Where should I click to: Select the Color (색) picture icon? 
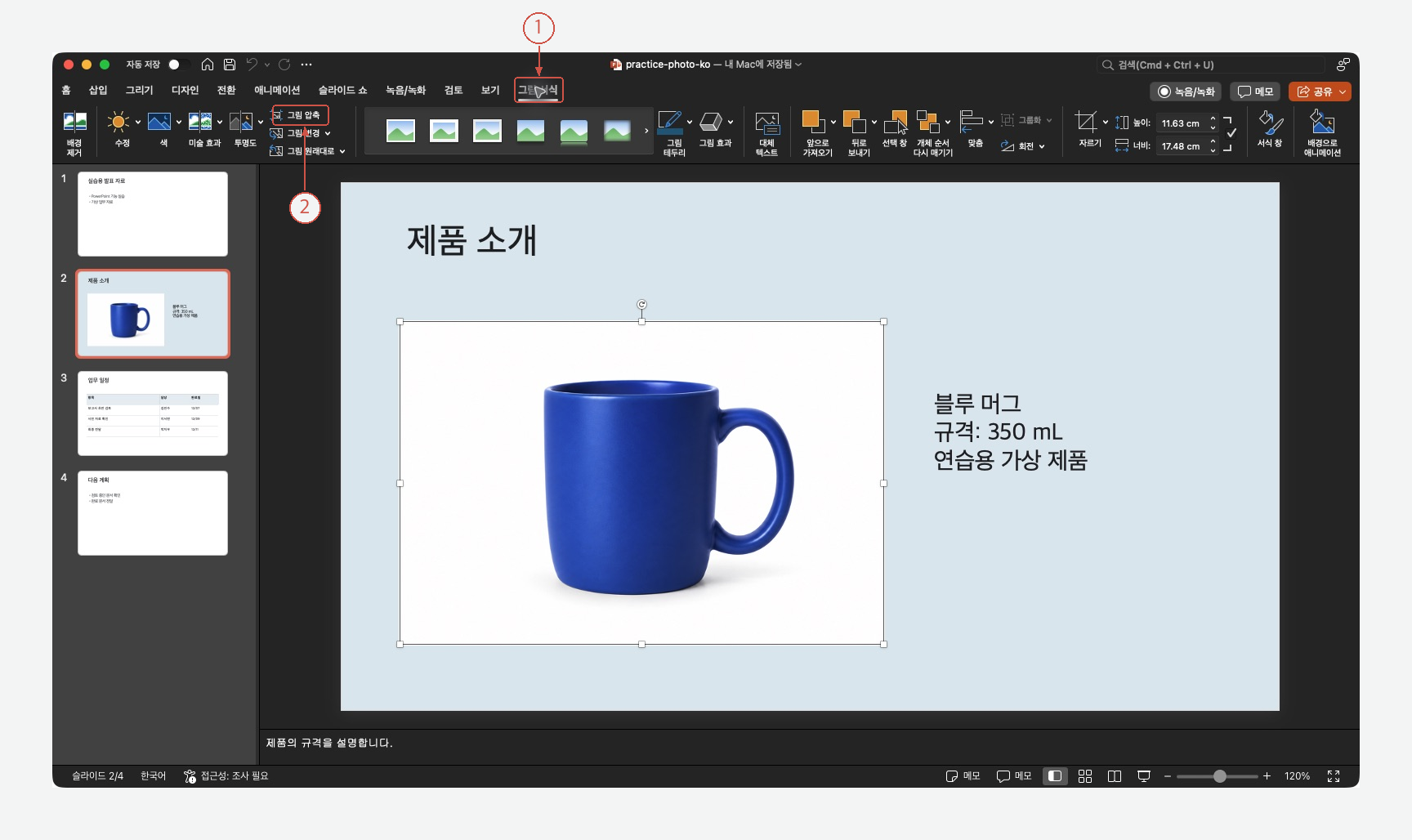point(159,123)
